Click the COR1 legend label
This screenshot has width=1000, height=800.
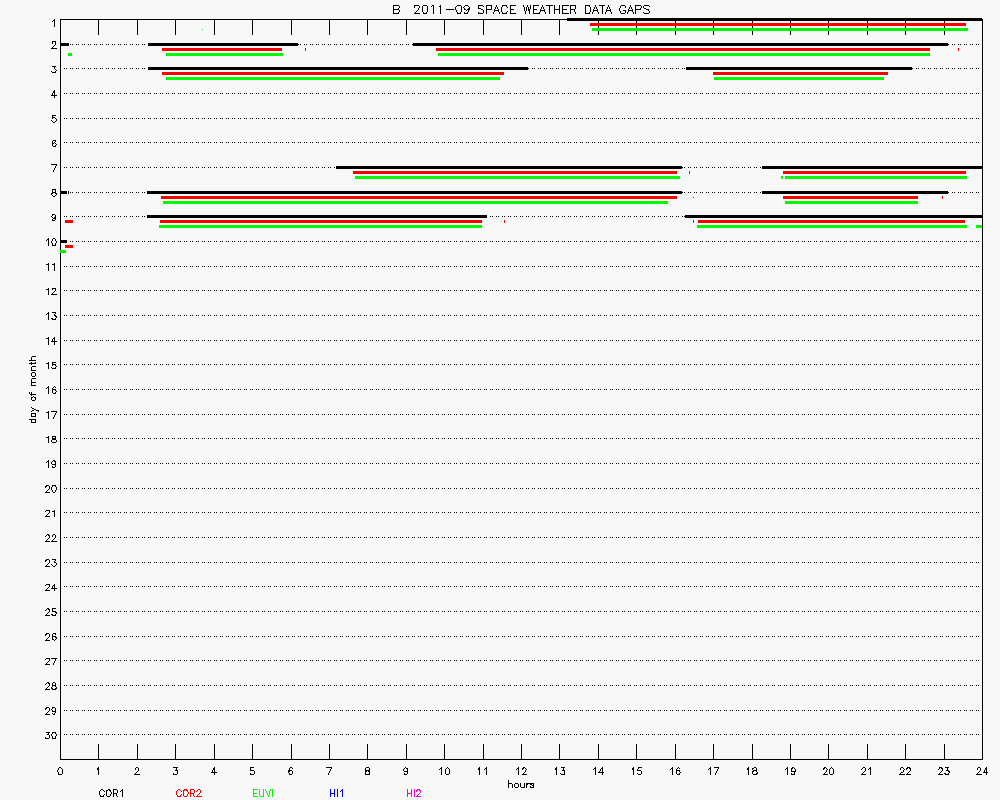point(110,793)
